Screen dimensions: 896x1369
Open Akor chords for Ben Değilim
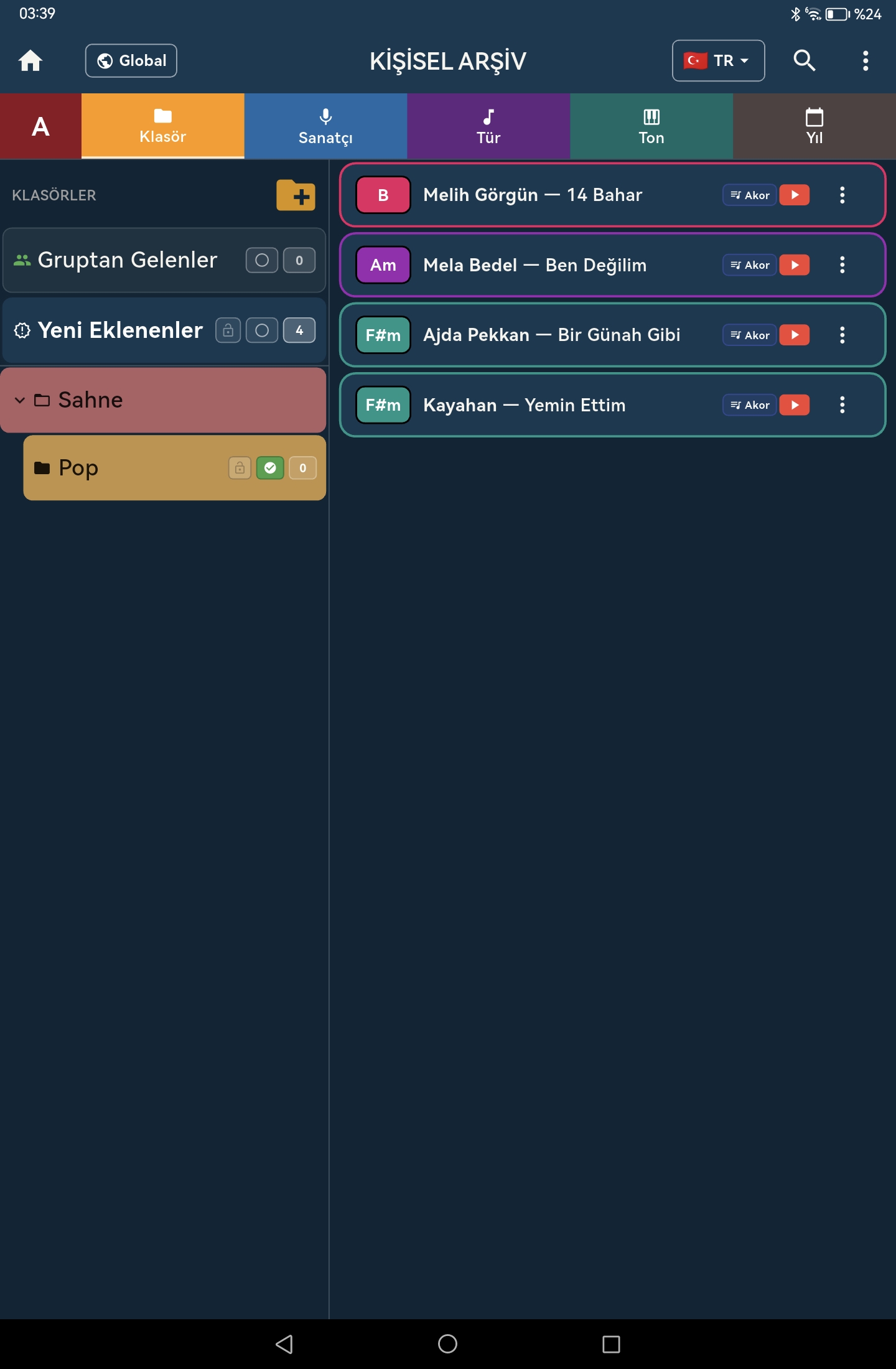pyautogui.click(x=750, y=265)
